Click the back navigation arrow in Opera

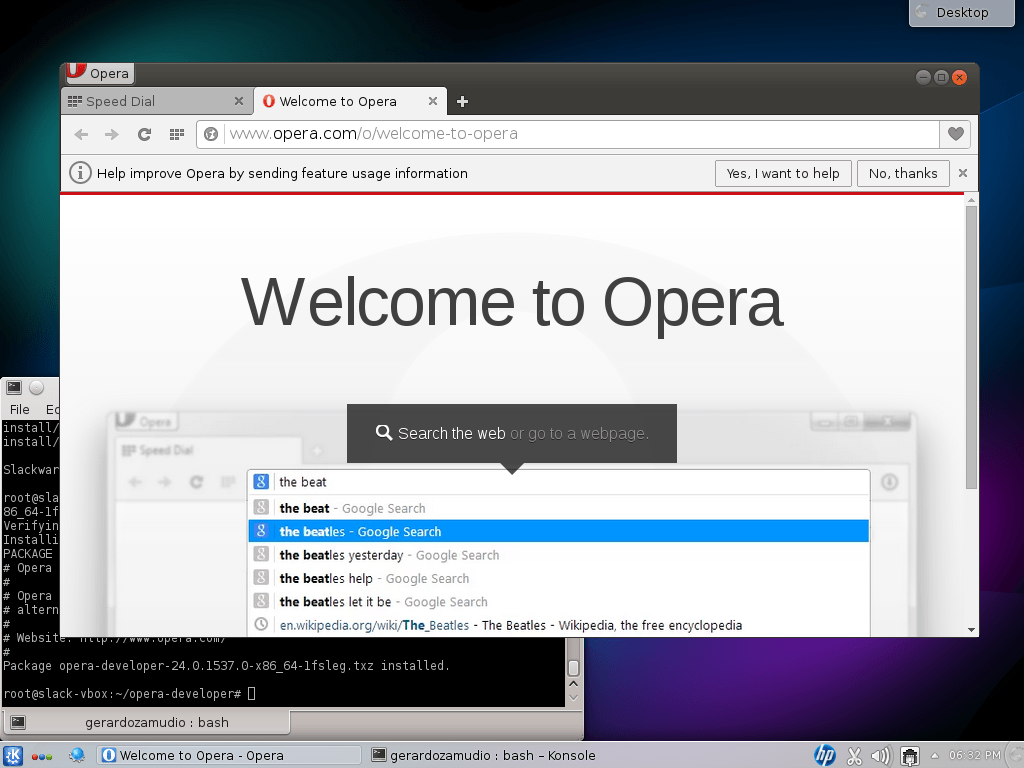click(81, 133)
